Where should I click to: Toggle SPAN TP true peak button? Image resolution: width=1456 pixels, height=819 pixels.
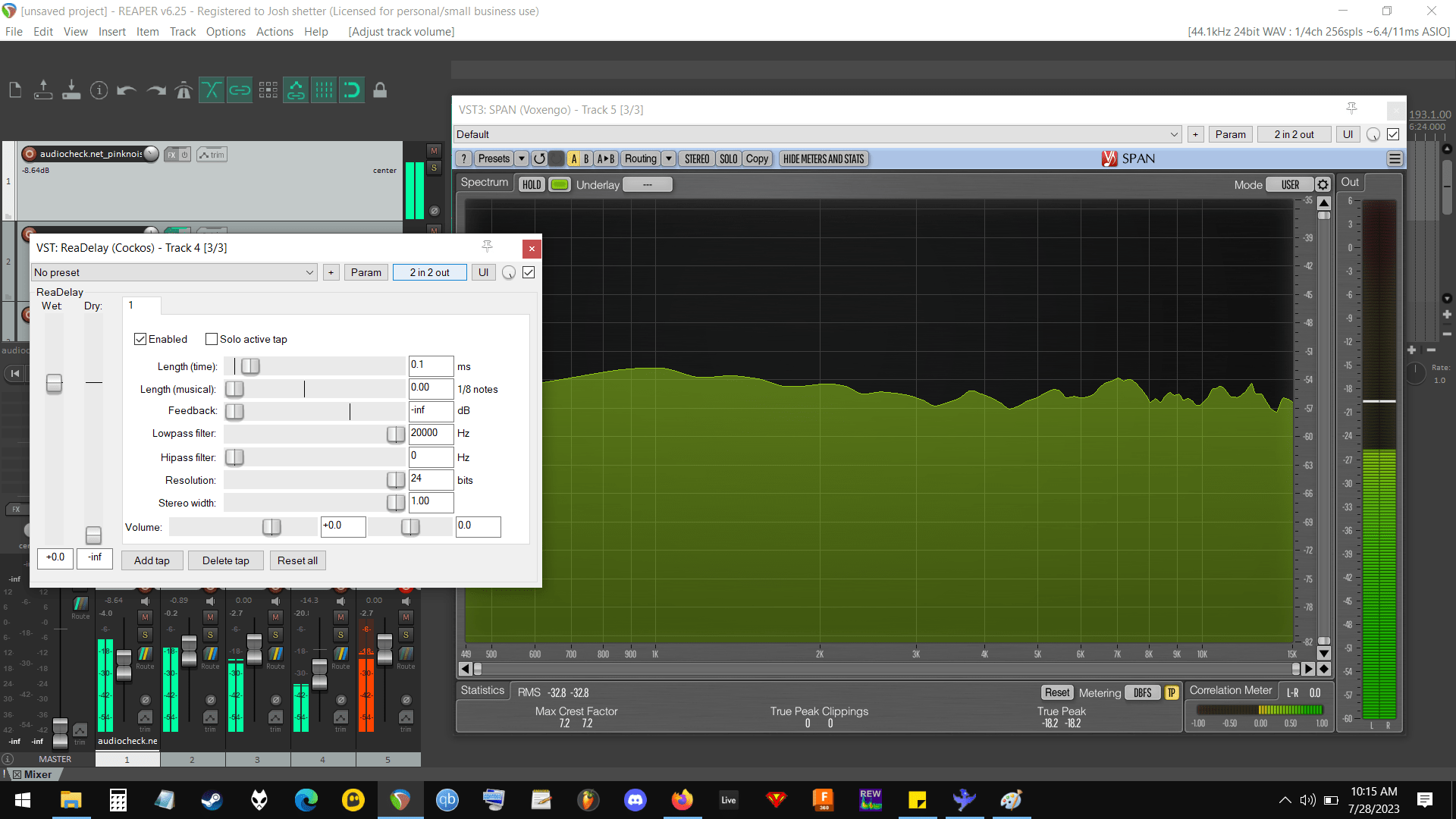pos(1171,692)
